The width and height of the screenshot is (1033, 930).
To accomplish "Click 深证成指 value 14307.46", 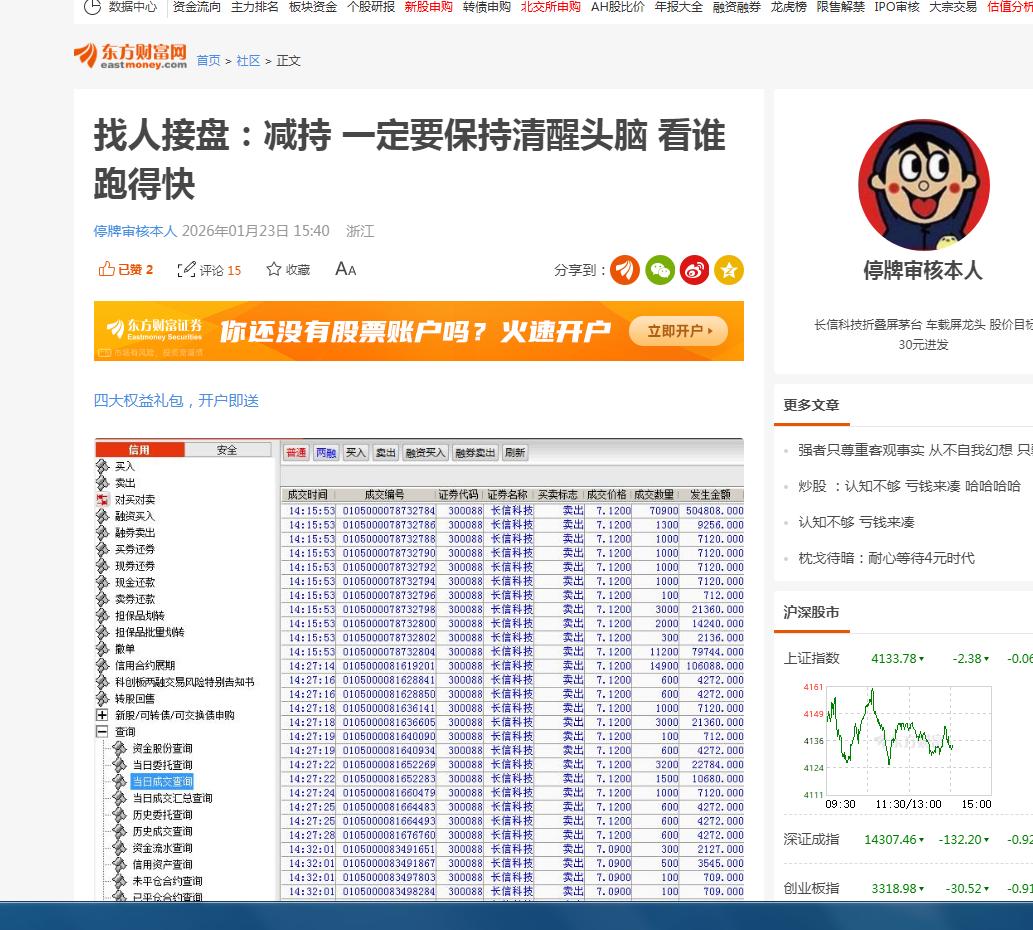I will (x=891, y=839).
